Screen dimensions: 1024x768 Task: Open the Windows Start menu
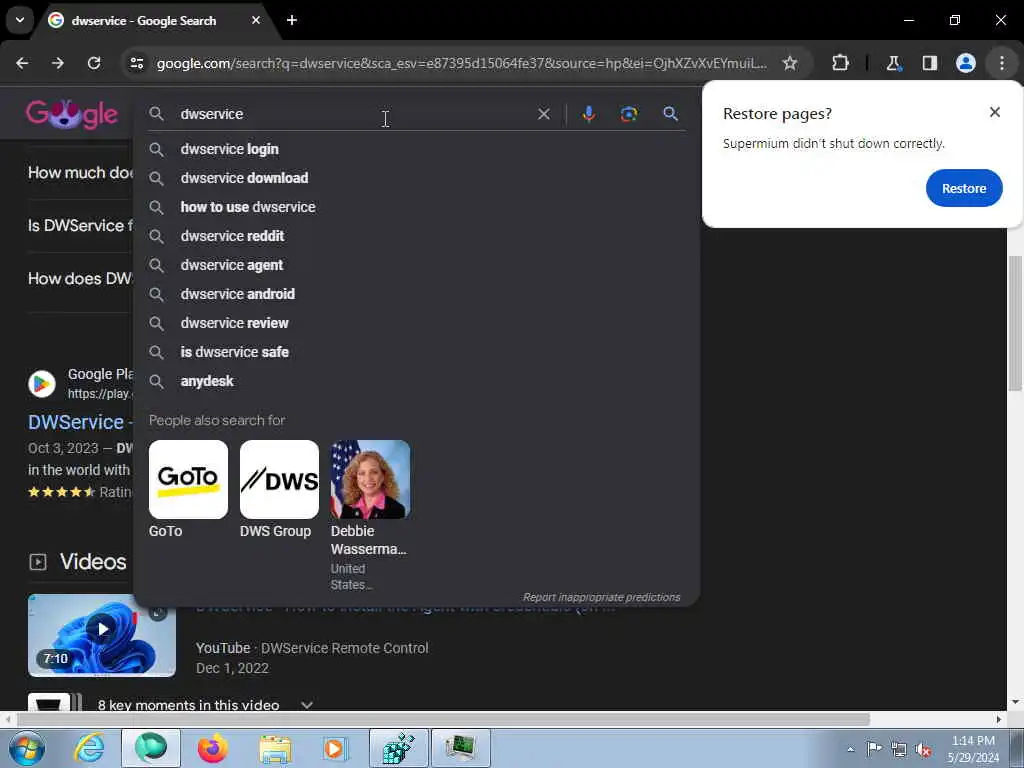click(27, 748)
